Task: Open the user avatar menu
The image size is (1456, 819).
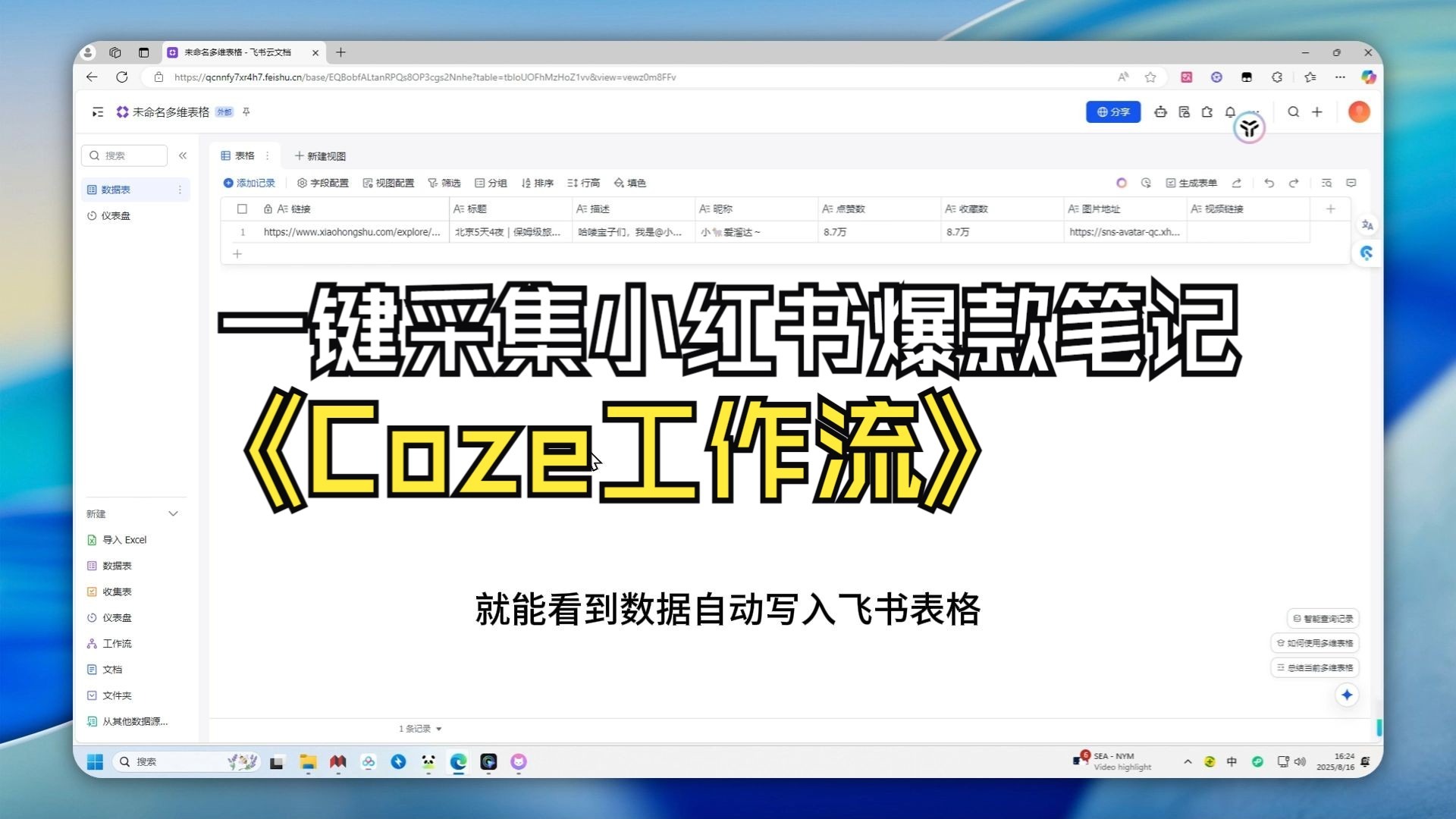Action: [1359, 112]
